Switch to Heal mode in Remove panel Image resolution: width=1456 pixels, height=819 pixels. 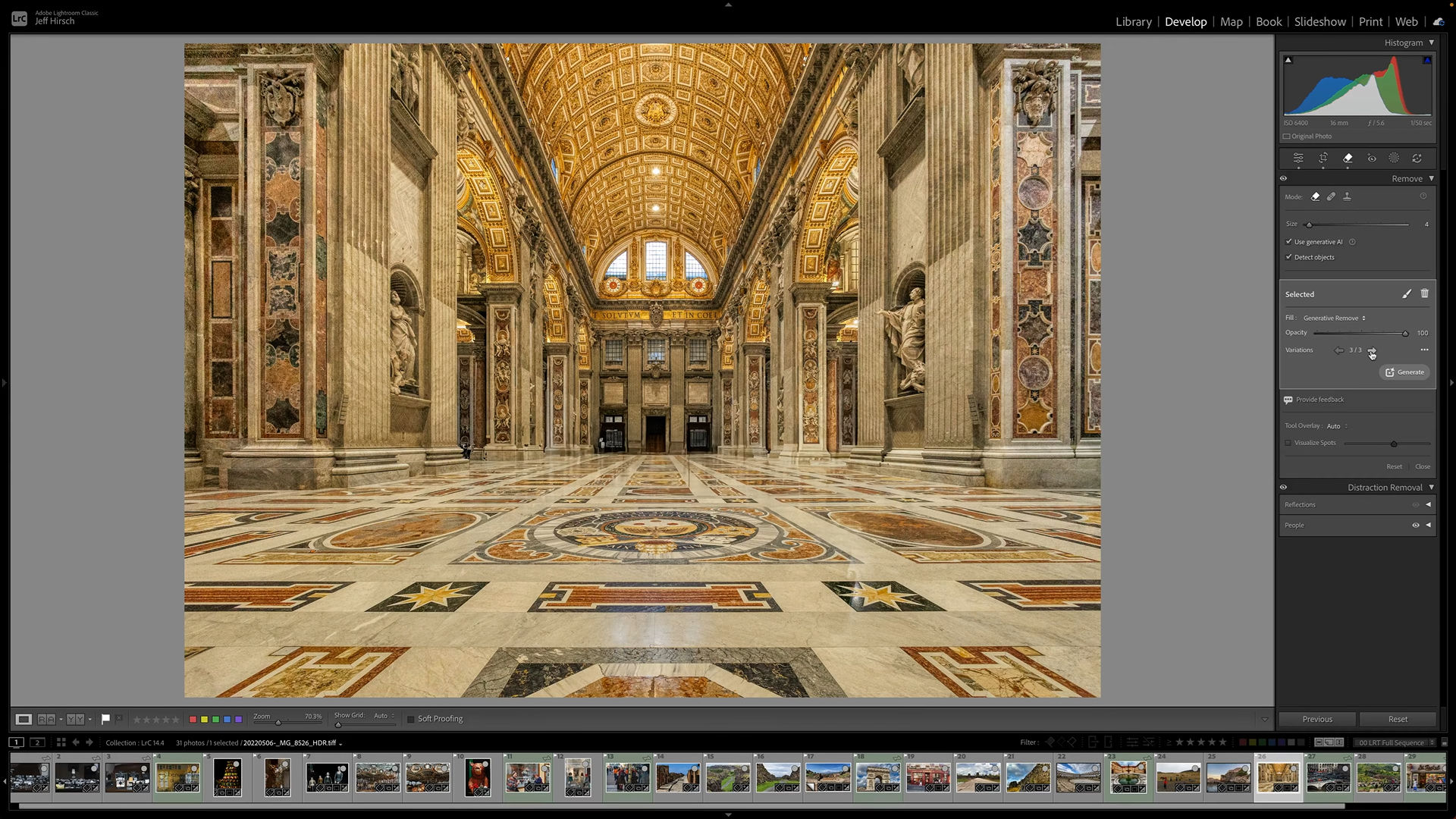(1331, 196)
